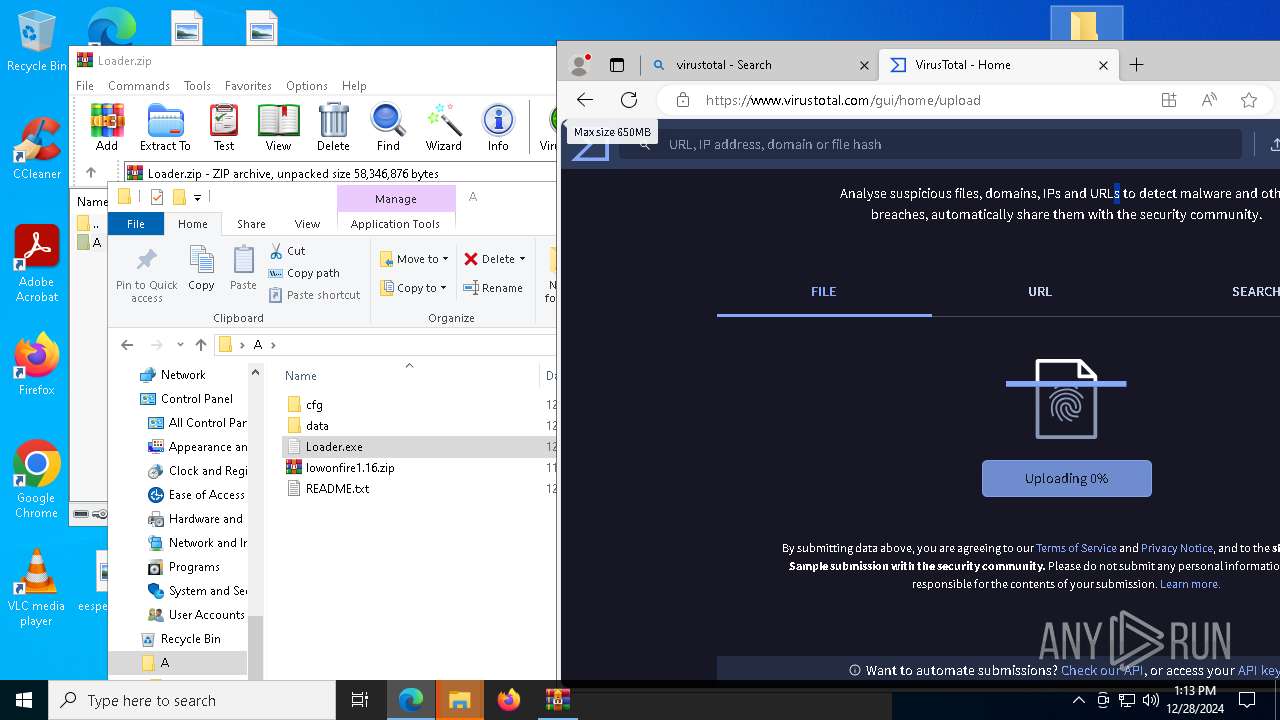
Task: Click the Edge address bar URL
Action: coord(843,100)
